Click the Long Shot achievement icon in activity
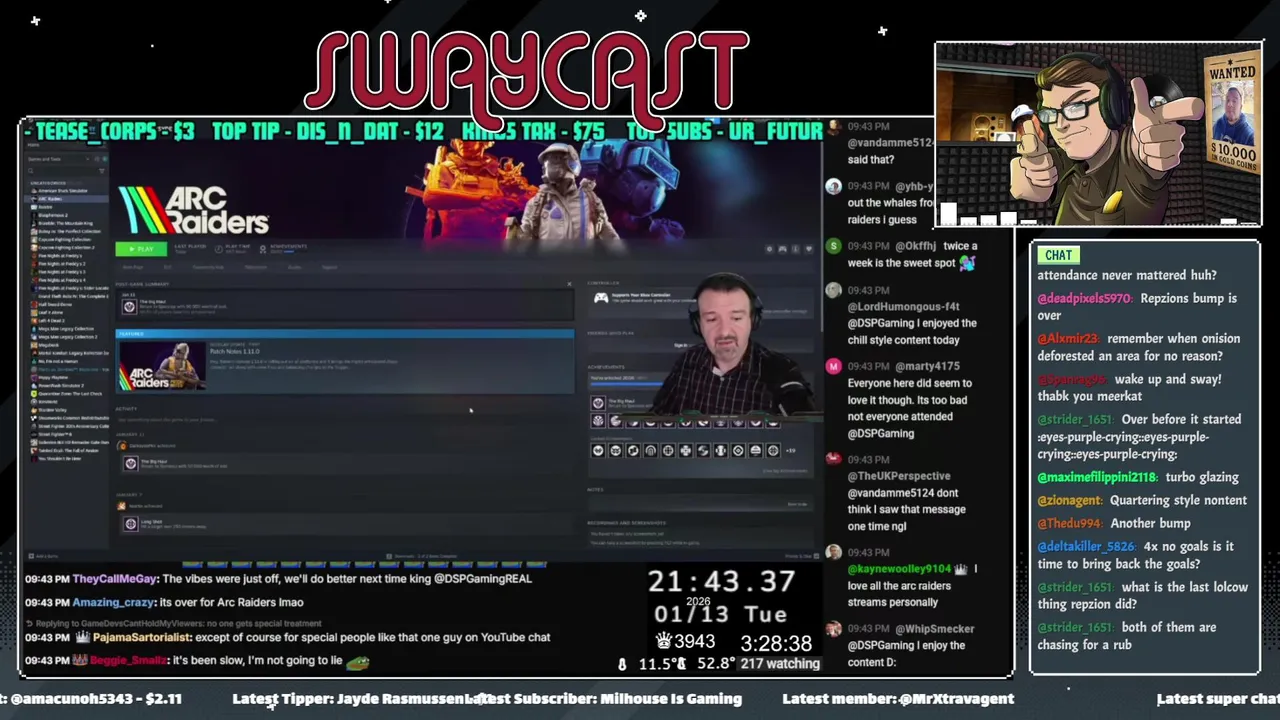Viewport: 1280px width, 720px height. [131, 524]
